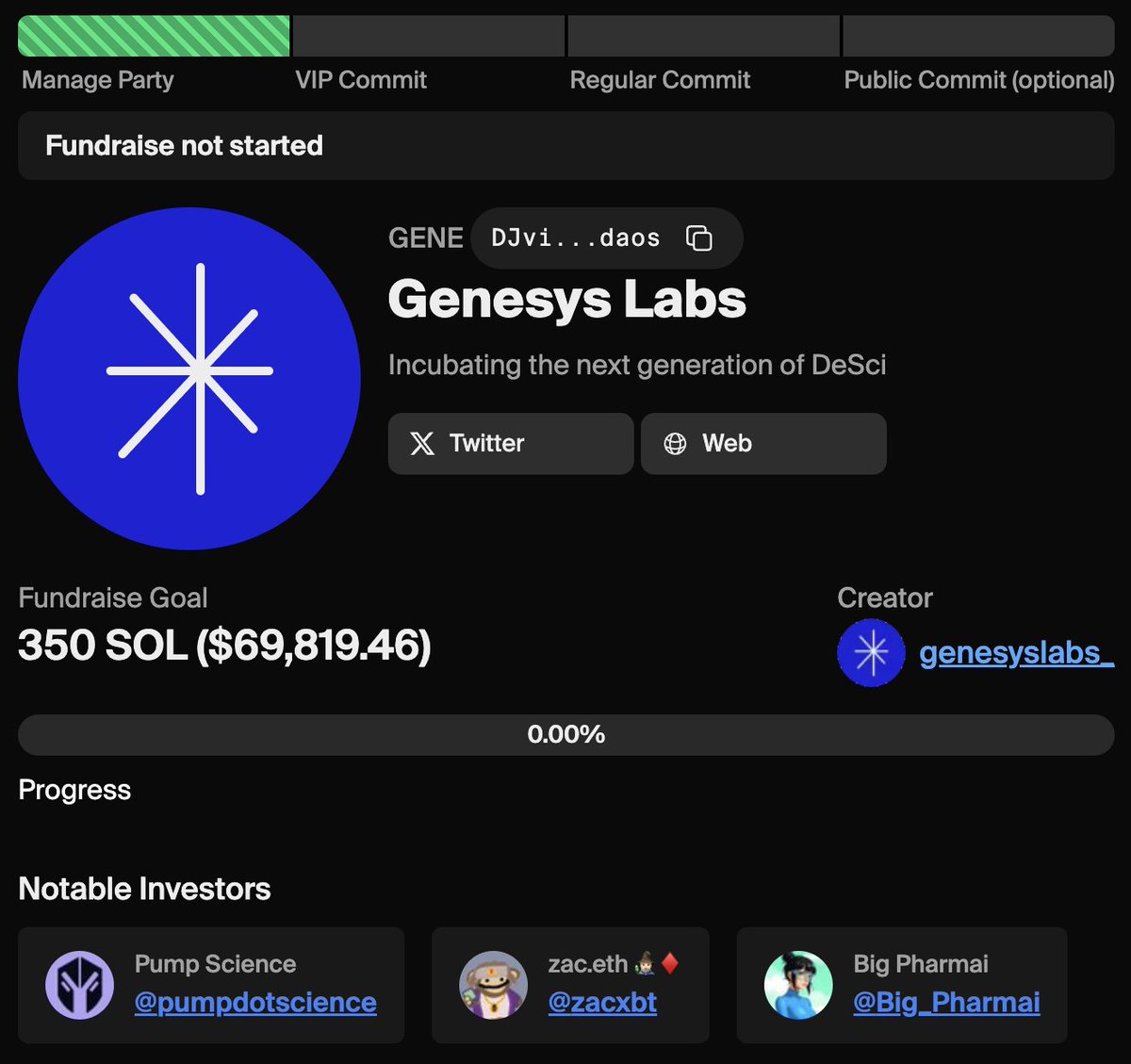
Task: Click the Creator label
Action: (885, 597)
